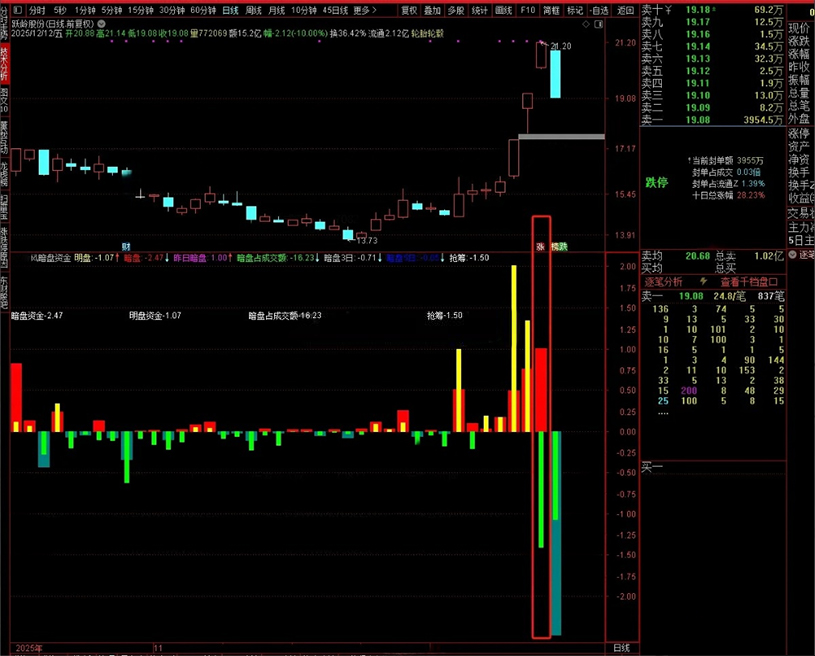Click the 卖均 20.68 value
This screenshot has height=656, width=815.
tap(698, 256)
